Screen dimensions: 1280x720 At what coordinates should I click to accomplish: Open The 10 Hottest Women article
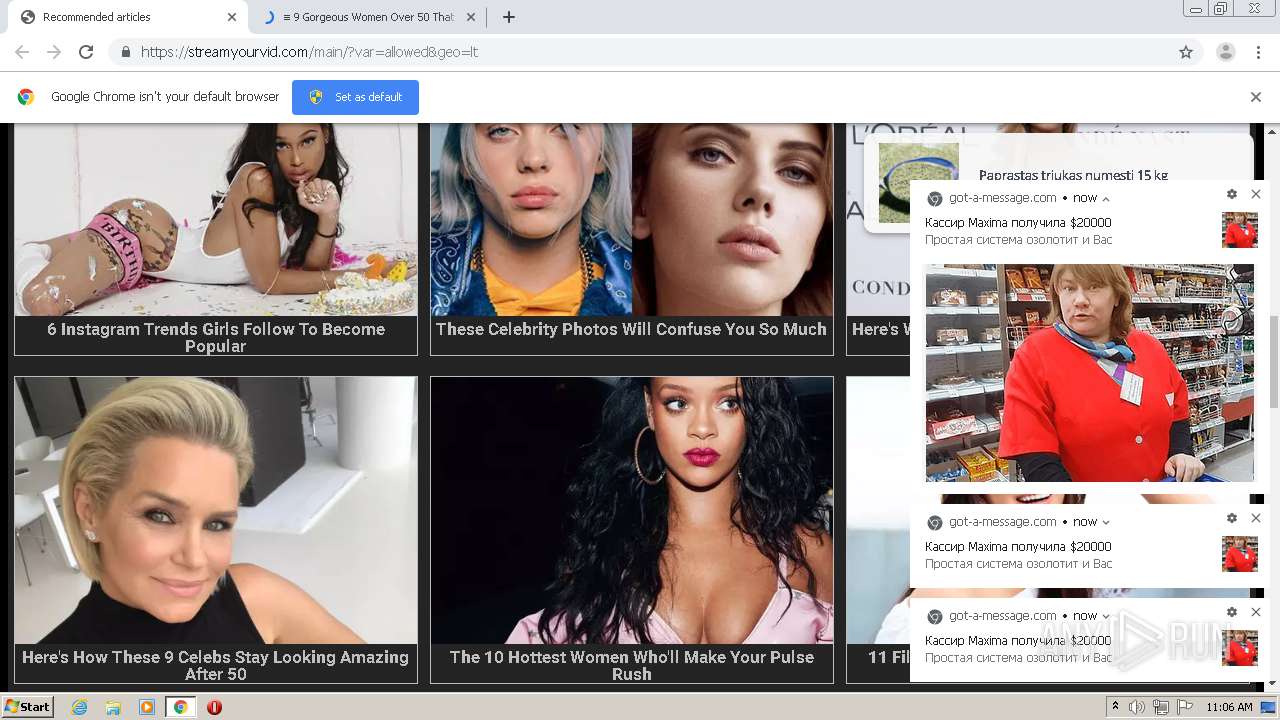[631, 665]
